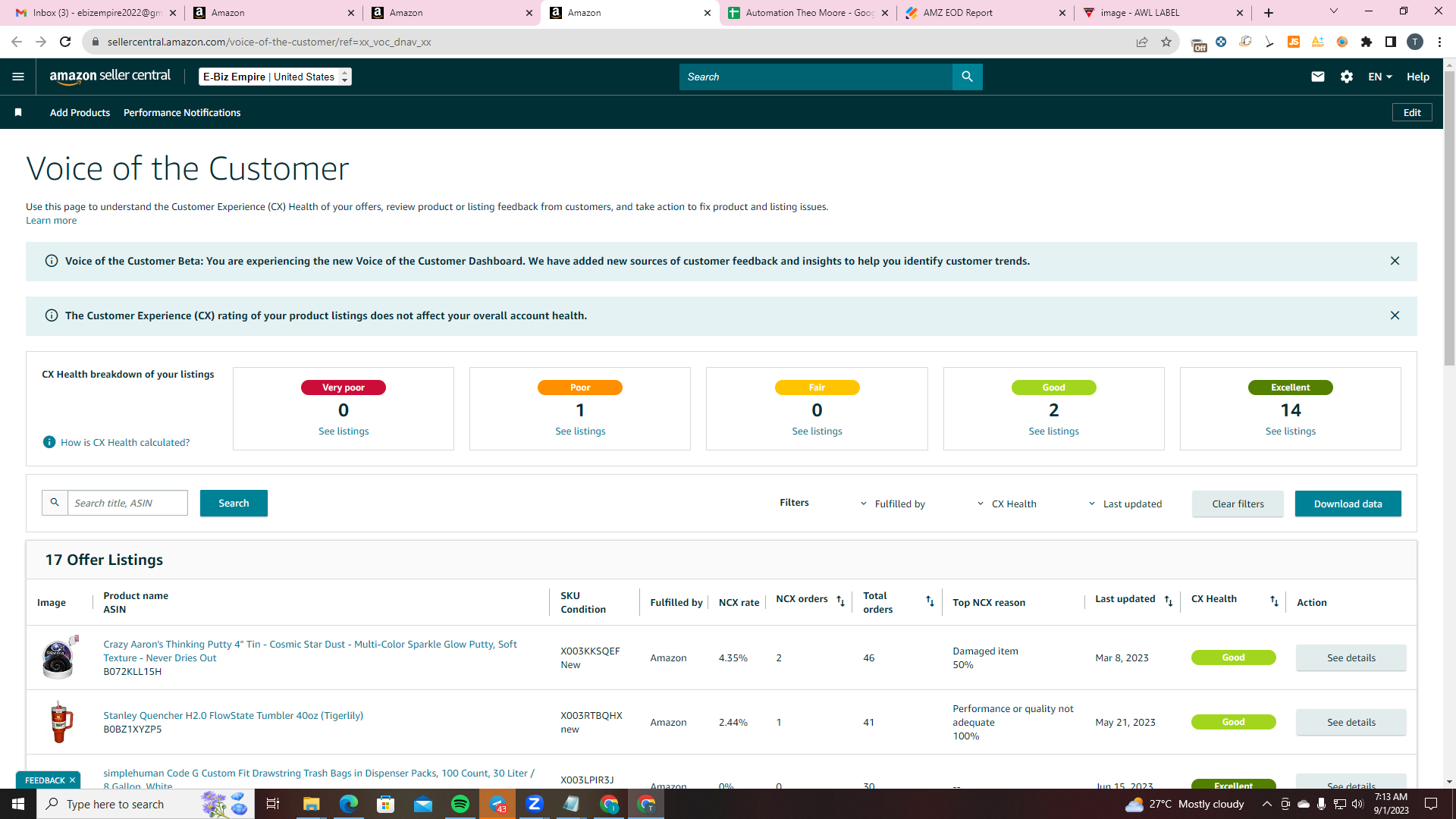Toggle the Chrome side panel icon
Viewport: 1456px width, 819px height.
(x=1391, y=42)
